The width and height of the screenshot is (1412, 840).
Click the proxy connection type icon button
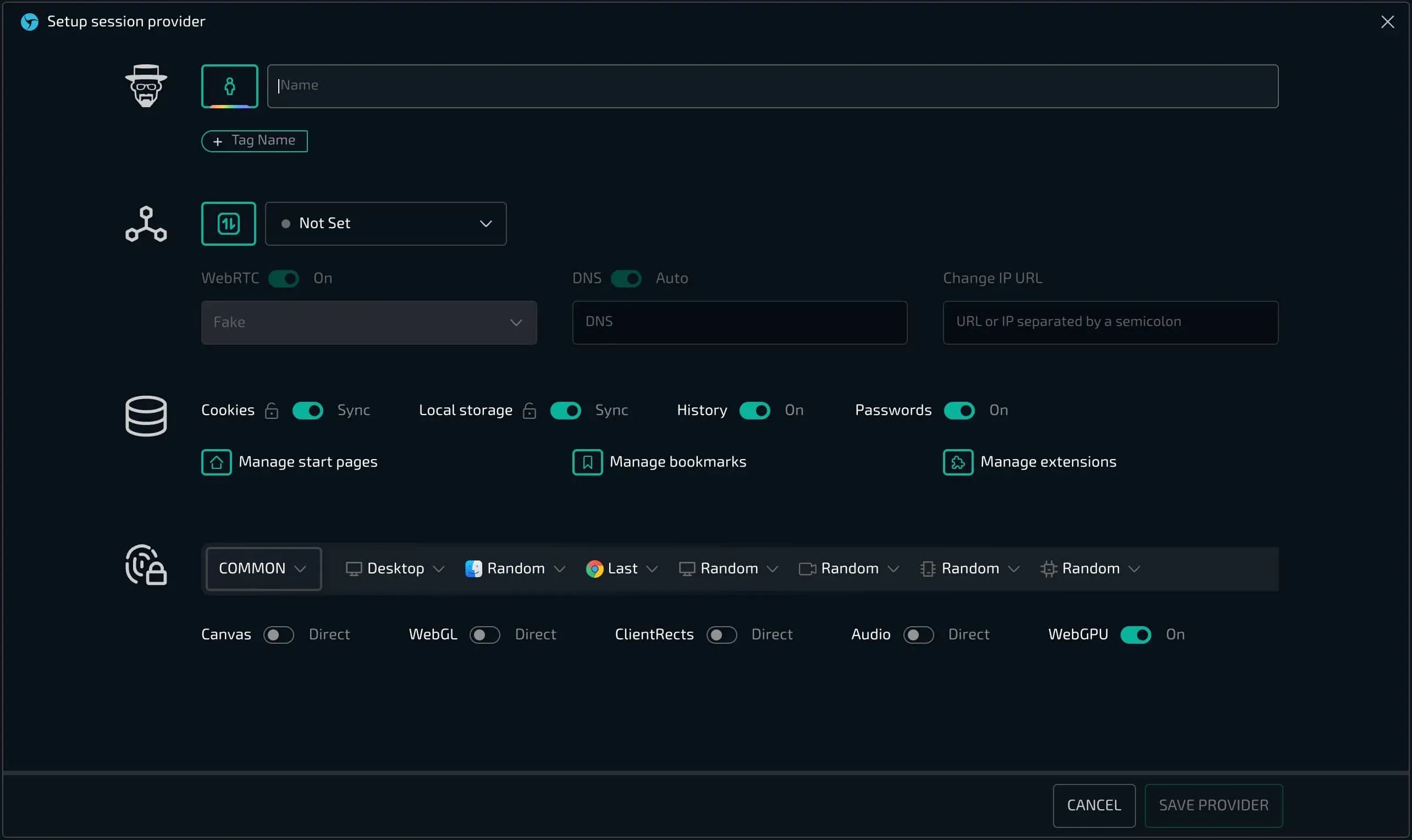click(x=228, y=224)
